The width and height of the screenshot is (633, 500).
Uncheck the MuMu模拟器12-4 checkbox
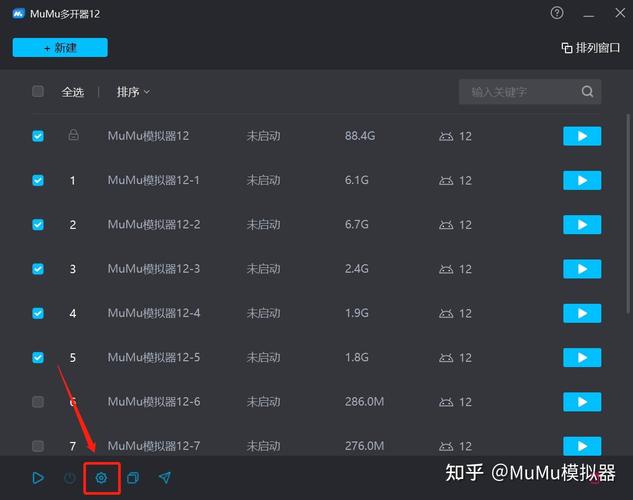click(x=38, y=313)
